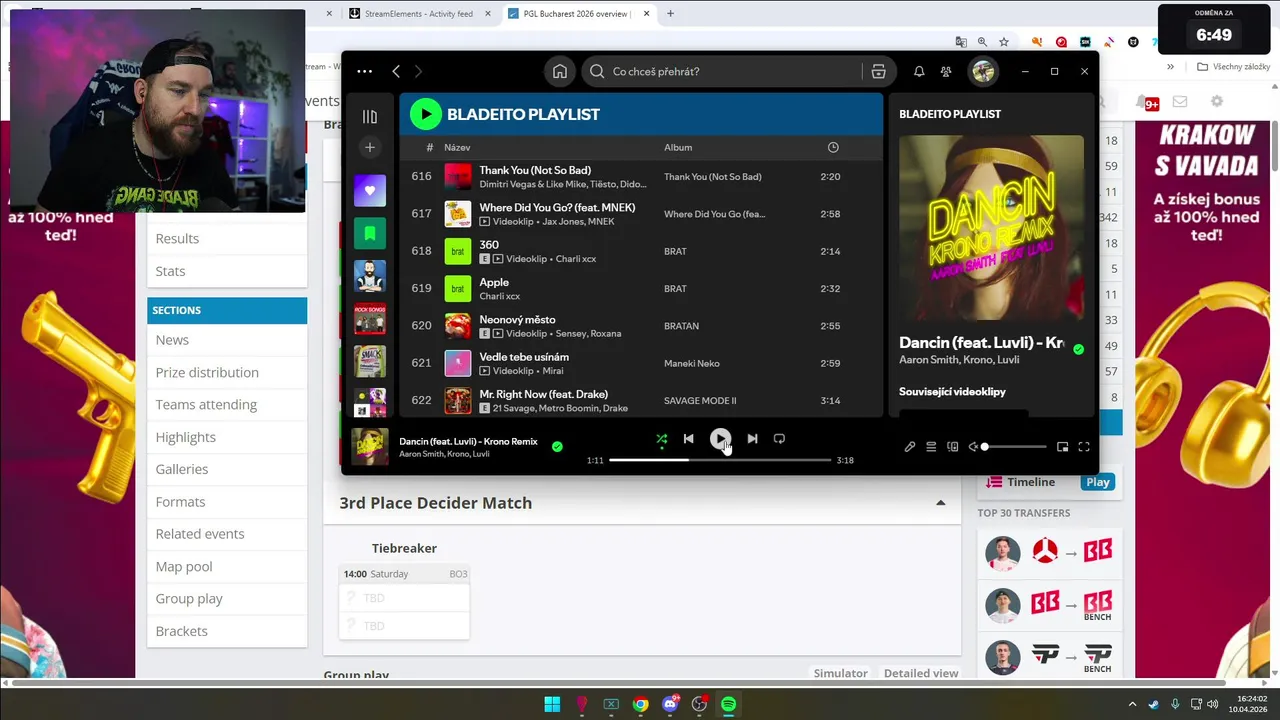Viewport: 1280px width, 720px height.
Task: Toggle shuffle playback
Action: pos(661,439)
